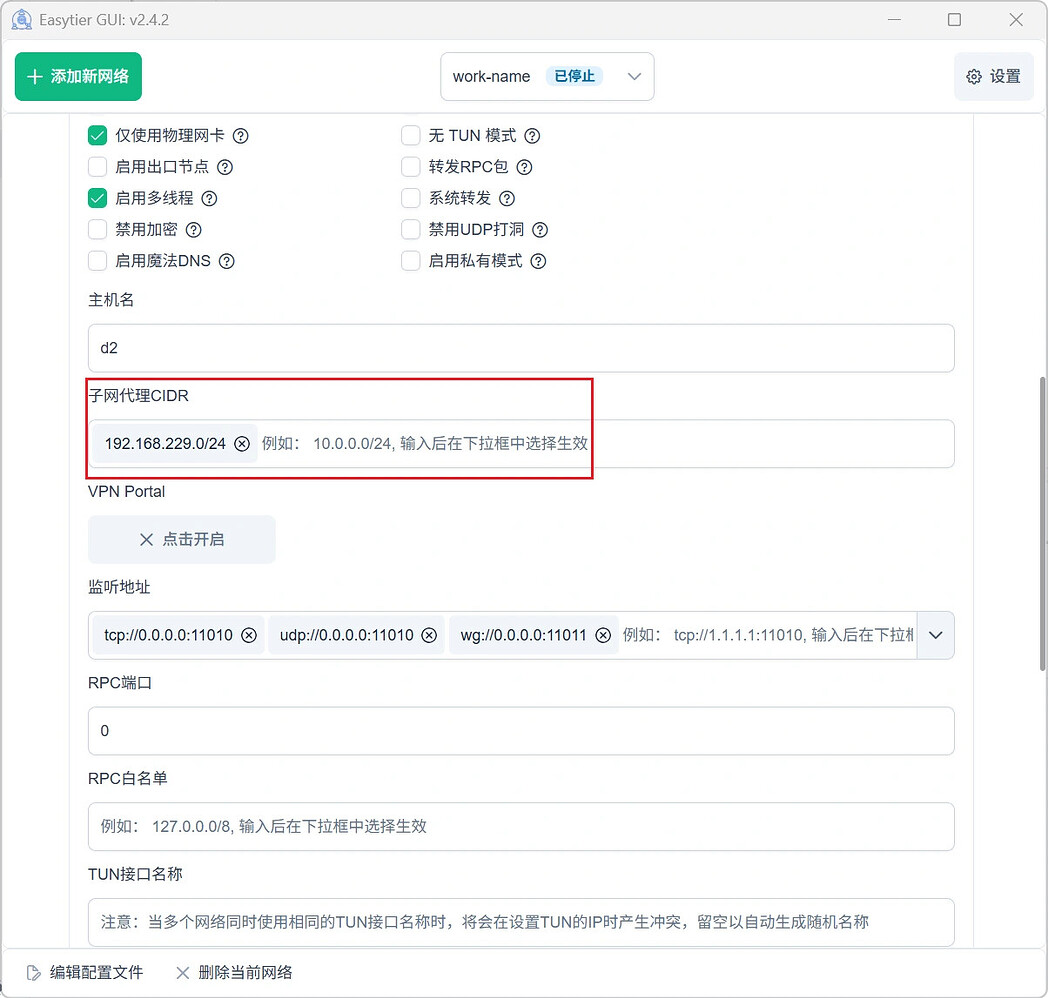Minimize the Easytier window
The width and height of the screenshot is (1048, 998).
tap(894, 20)
